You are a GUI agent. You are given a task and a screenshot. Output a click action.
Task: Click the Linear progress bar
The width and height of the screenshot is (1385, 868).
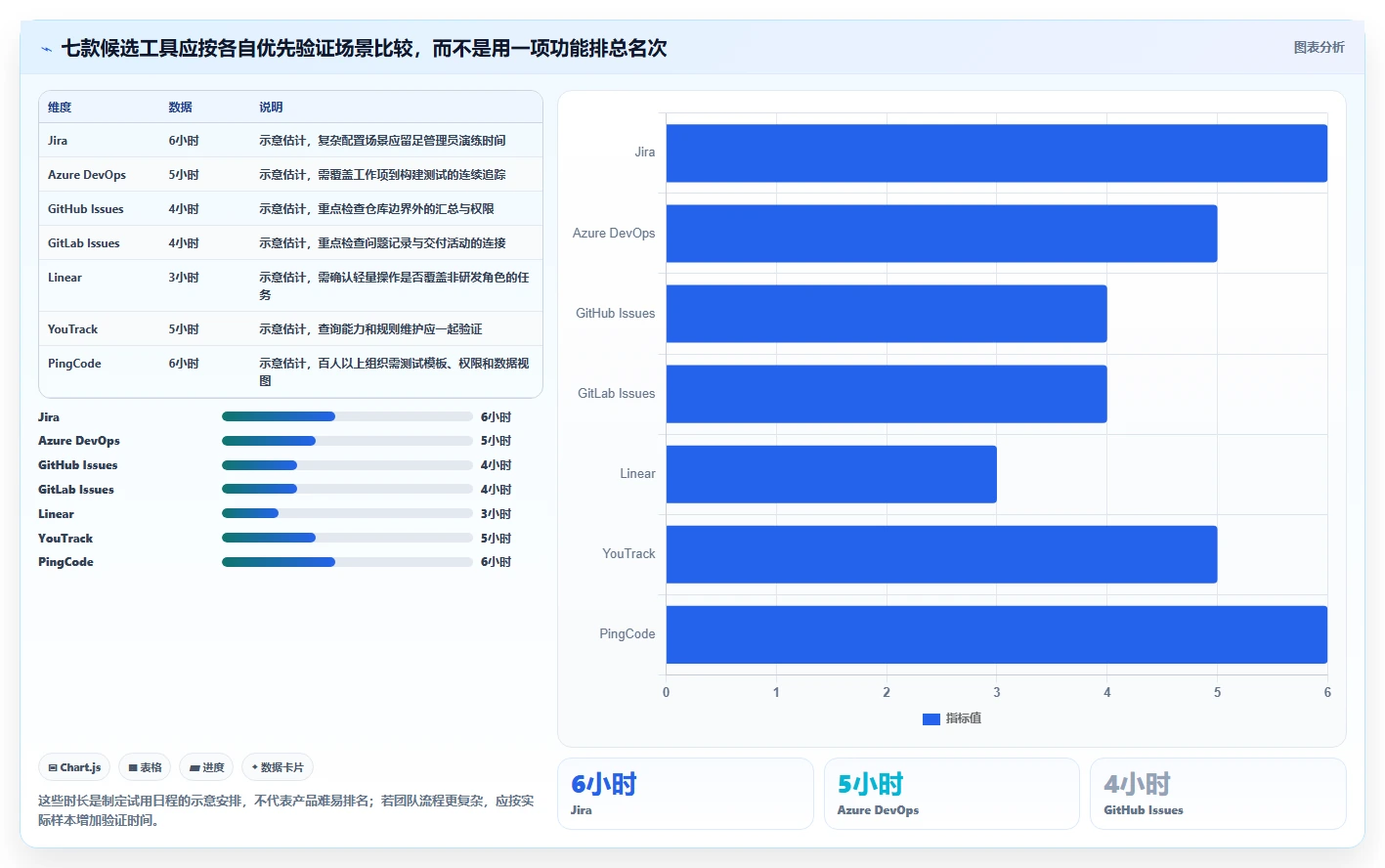click(x=347, y=513)
